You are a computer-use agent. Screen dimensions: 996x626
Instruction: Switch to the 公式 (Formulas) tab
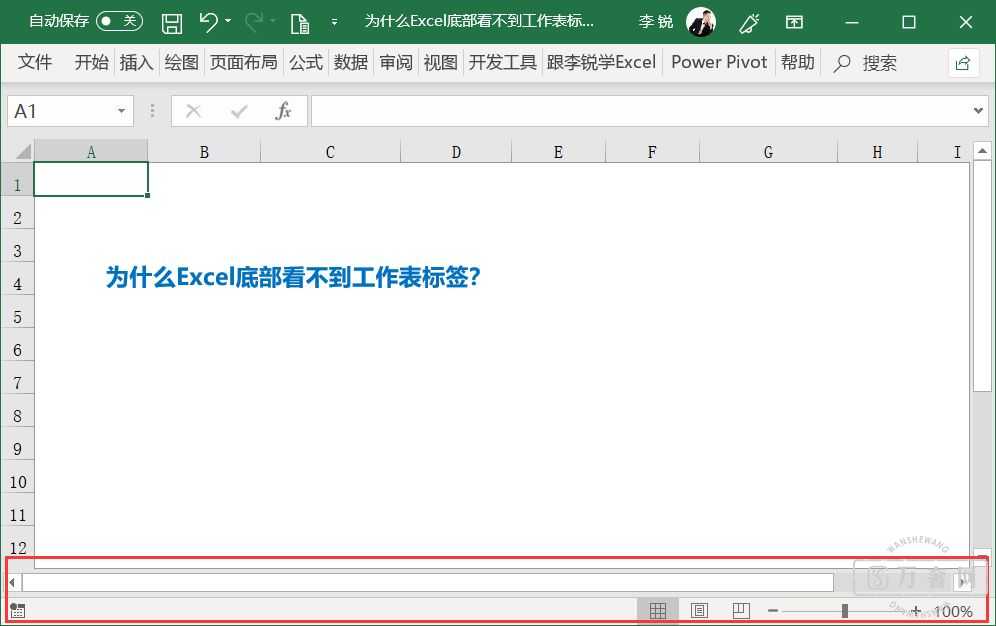tap(306, 62)
